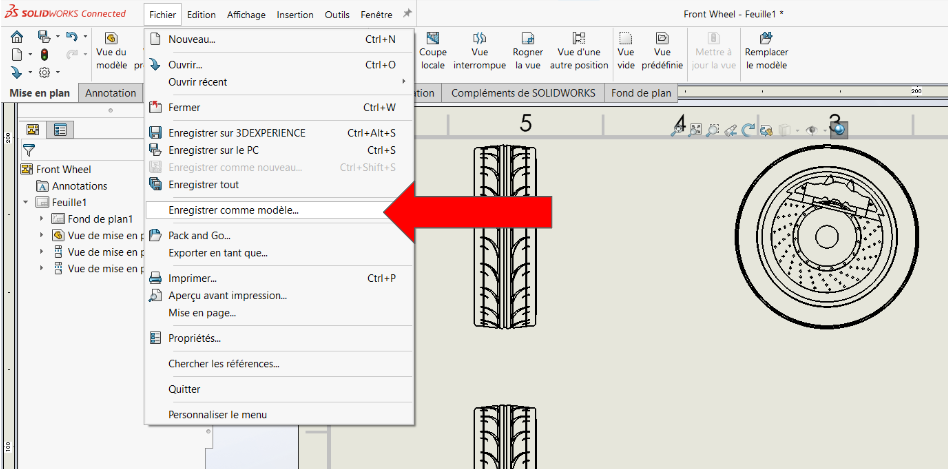This screenshot has width=948, height=469.
Task: Pin the menu bar with the pushpin
Action: (x=407, y=14)
